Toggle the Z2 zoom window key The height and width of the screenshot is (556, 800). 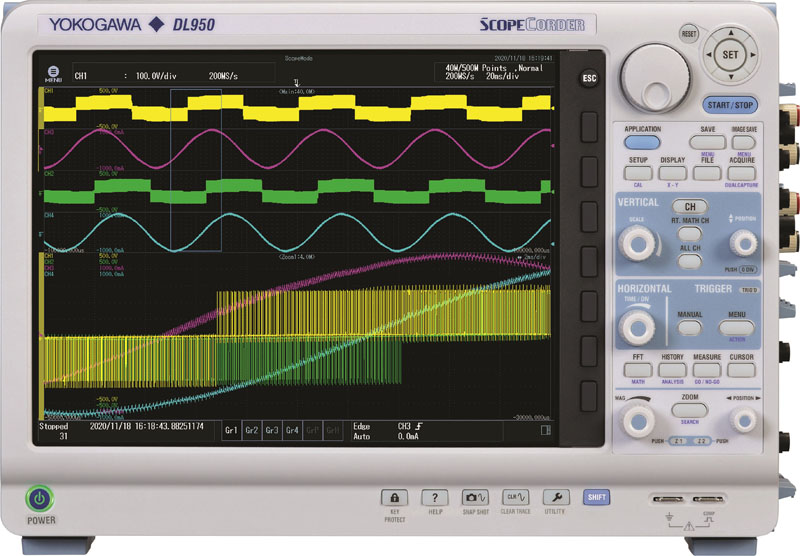point(702,441)
